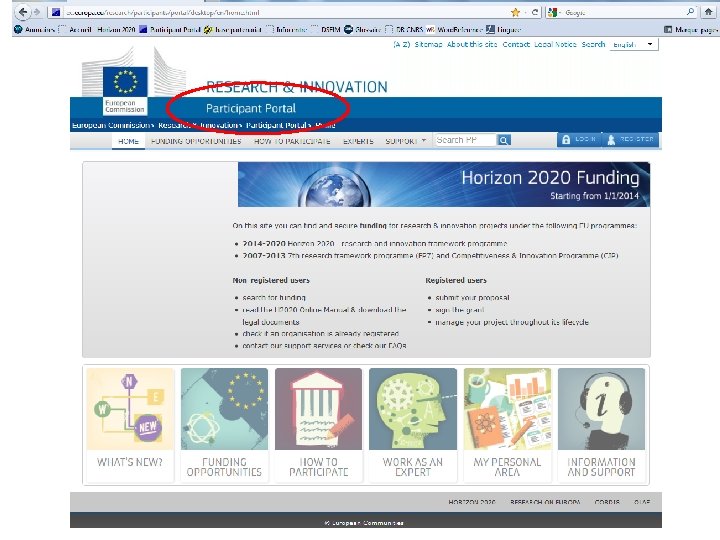Open the A-Z index link

pyautogui.click(x=401, y=45)
